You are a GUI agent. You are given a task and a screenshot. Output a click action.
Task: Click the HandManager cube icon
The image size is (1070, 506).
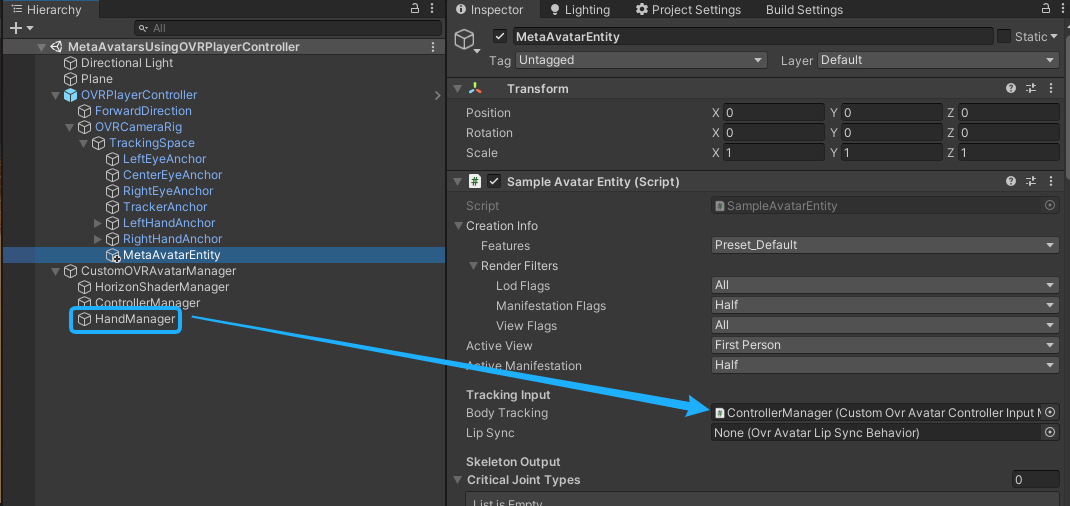[84, 319]
